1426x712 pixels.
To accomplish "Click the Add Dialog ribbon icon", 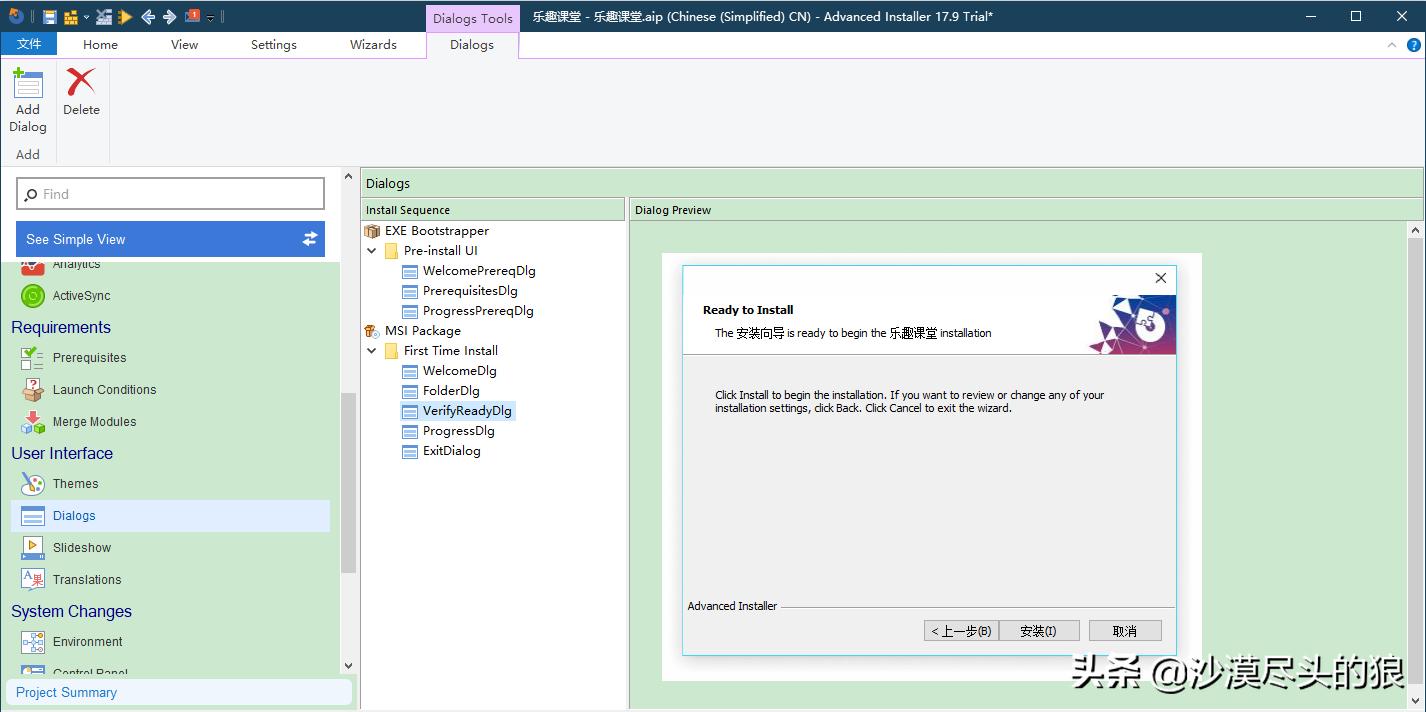I will [28, 100].
